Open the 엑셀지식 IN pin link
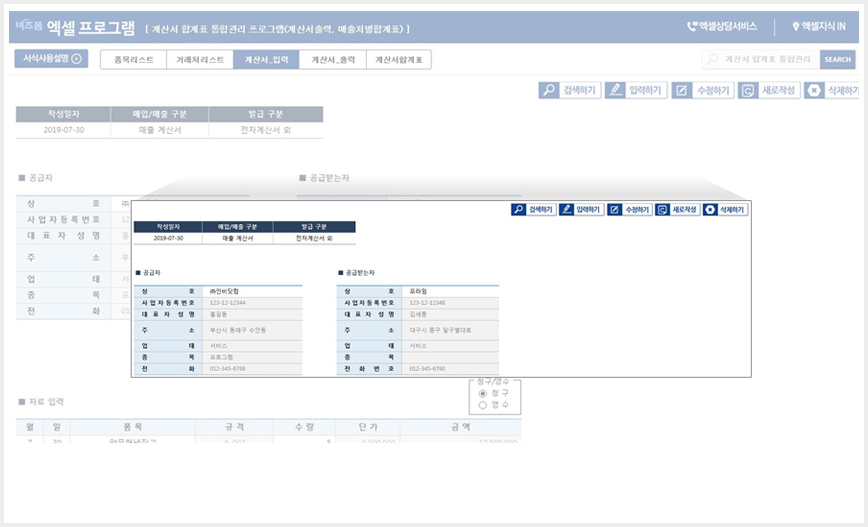 point(819,26)
